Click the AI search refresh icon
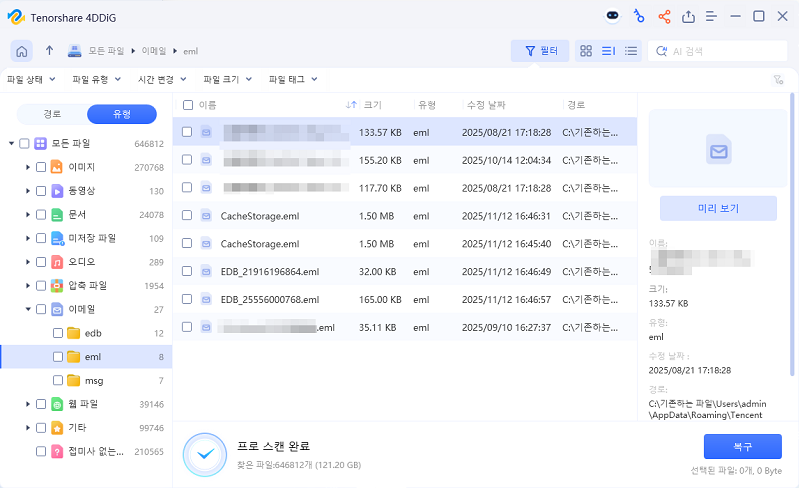The image size is (799, 488). click(x=661, y=51)
